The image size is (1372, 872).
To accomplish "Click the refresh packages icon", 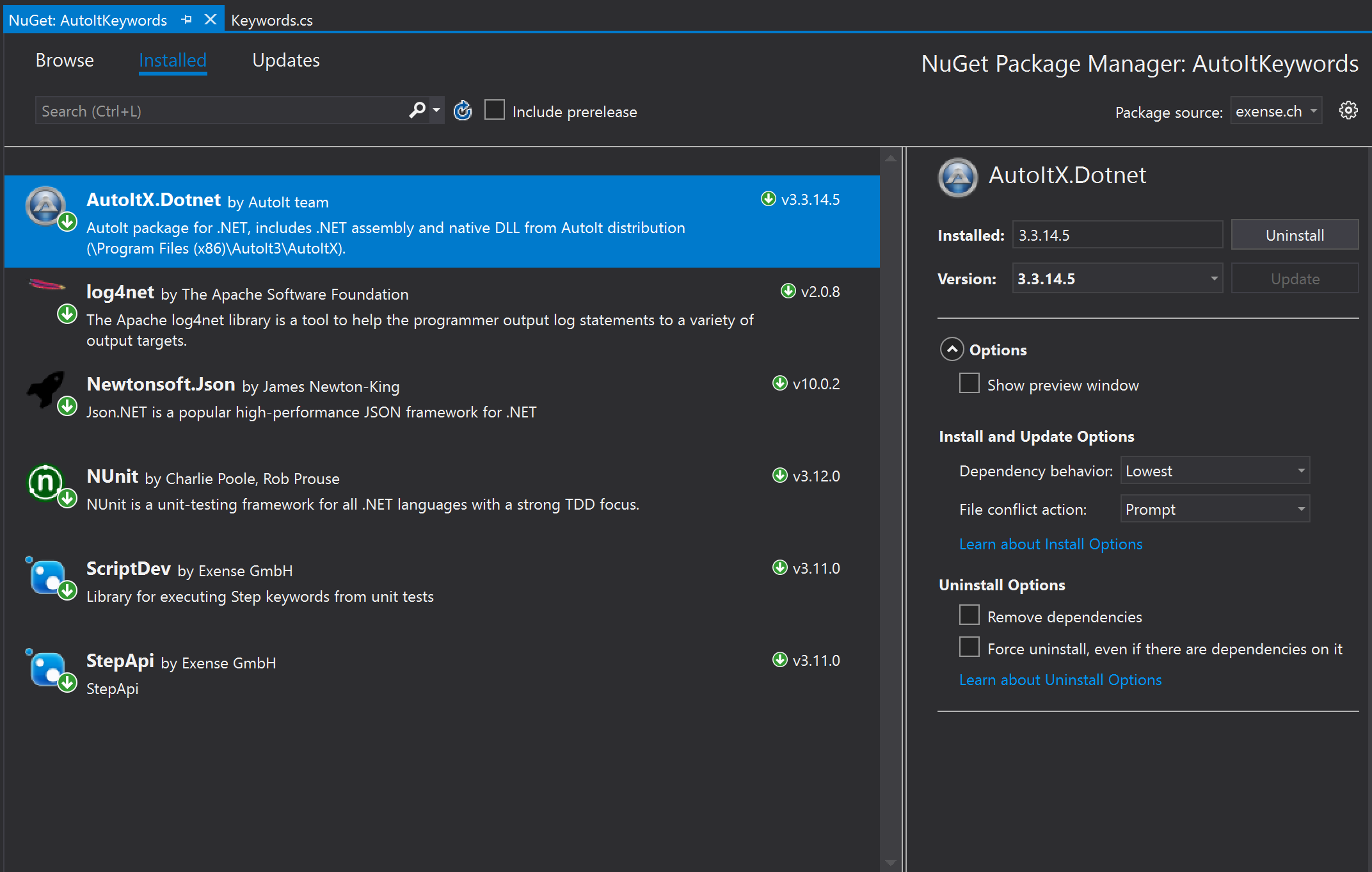I will (x=462, y=110).
